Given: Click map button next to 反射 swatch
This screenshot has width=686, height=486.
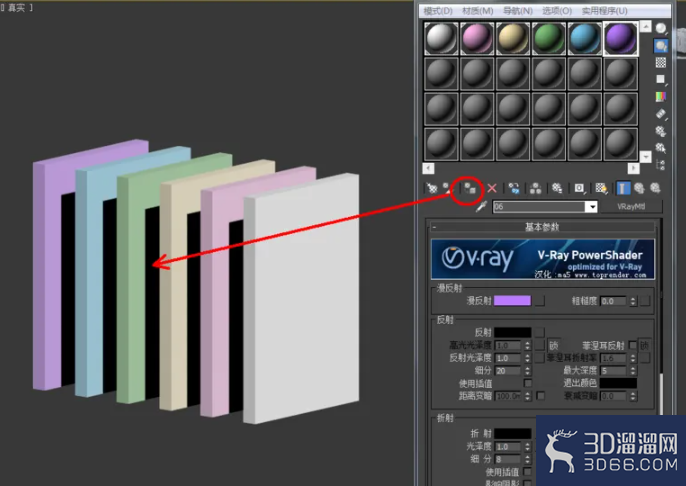Looking at the screenshot, I should tap(540, 332).
